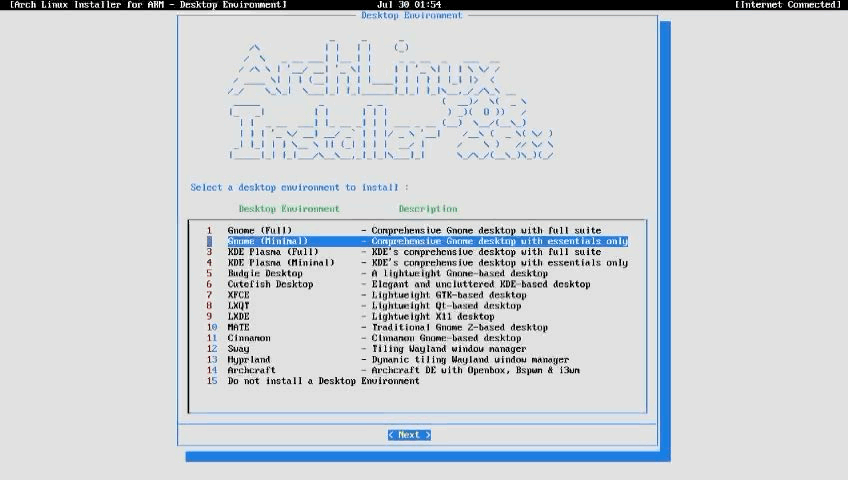The image size is (848, 480).
Task: Click 'Select a desktop environment to install' prompt
Action: coord(299,188)
